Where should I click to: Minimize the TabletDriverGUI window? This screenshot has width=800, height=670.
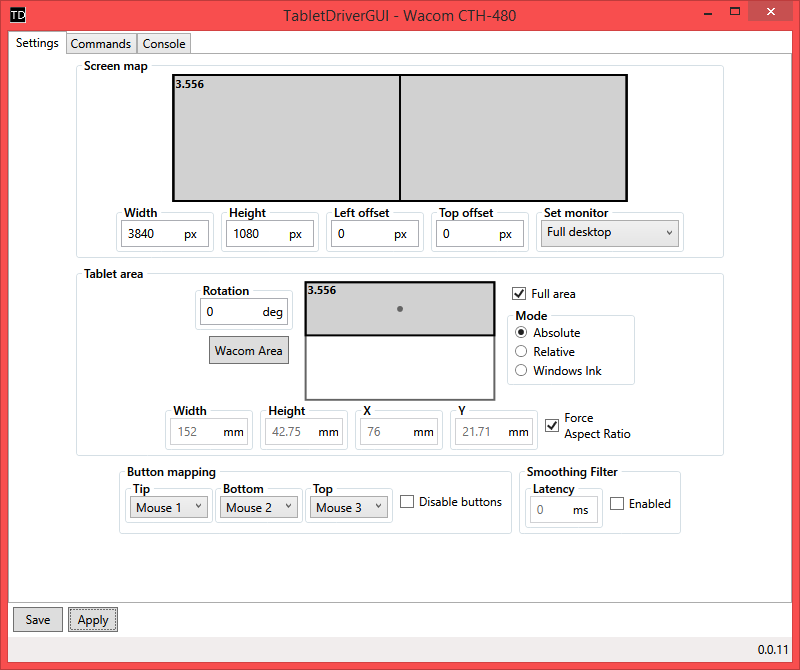point(708,12)
